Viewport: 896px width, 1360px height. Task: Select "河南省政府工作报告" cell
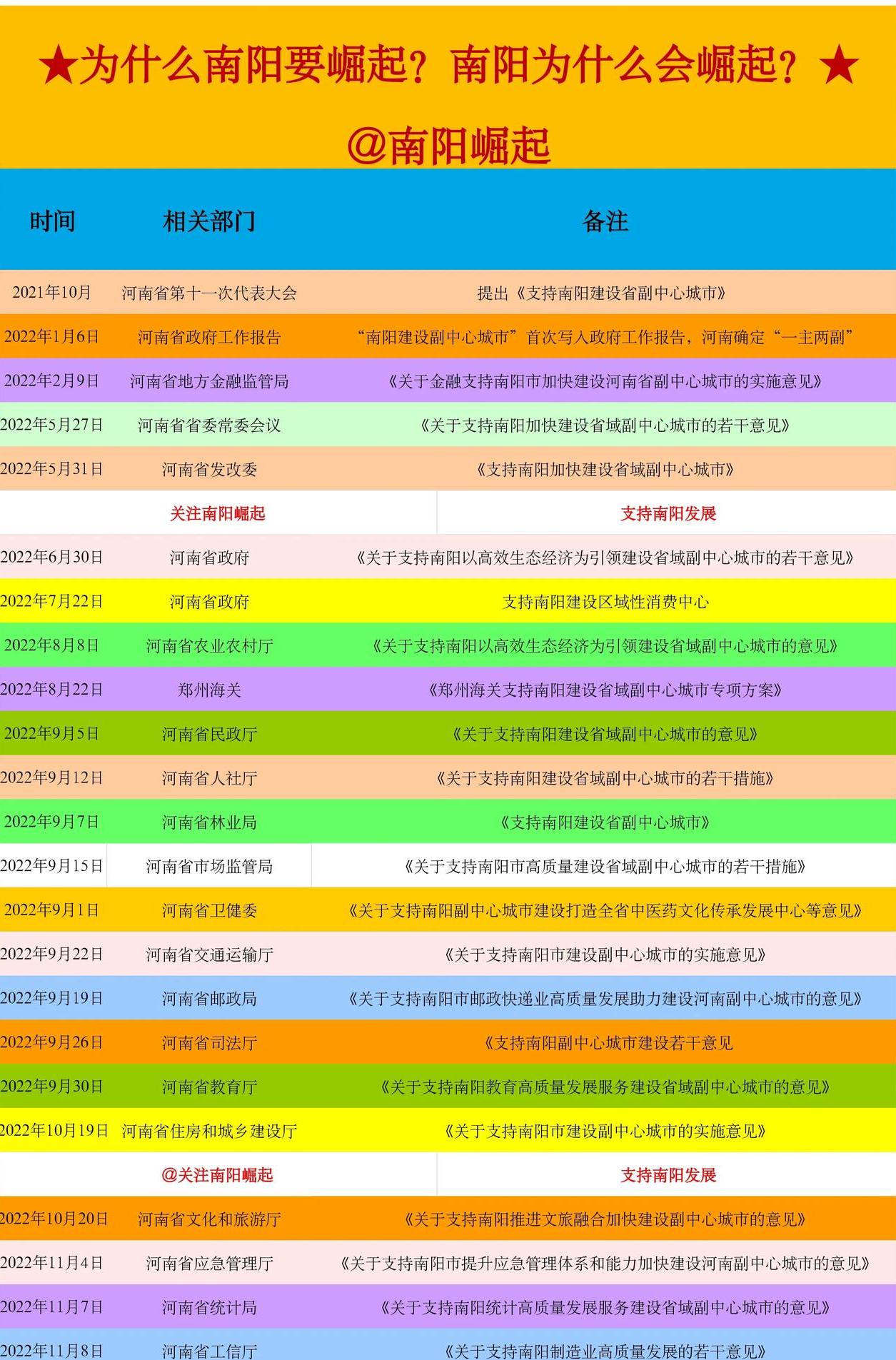[209, 338]
